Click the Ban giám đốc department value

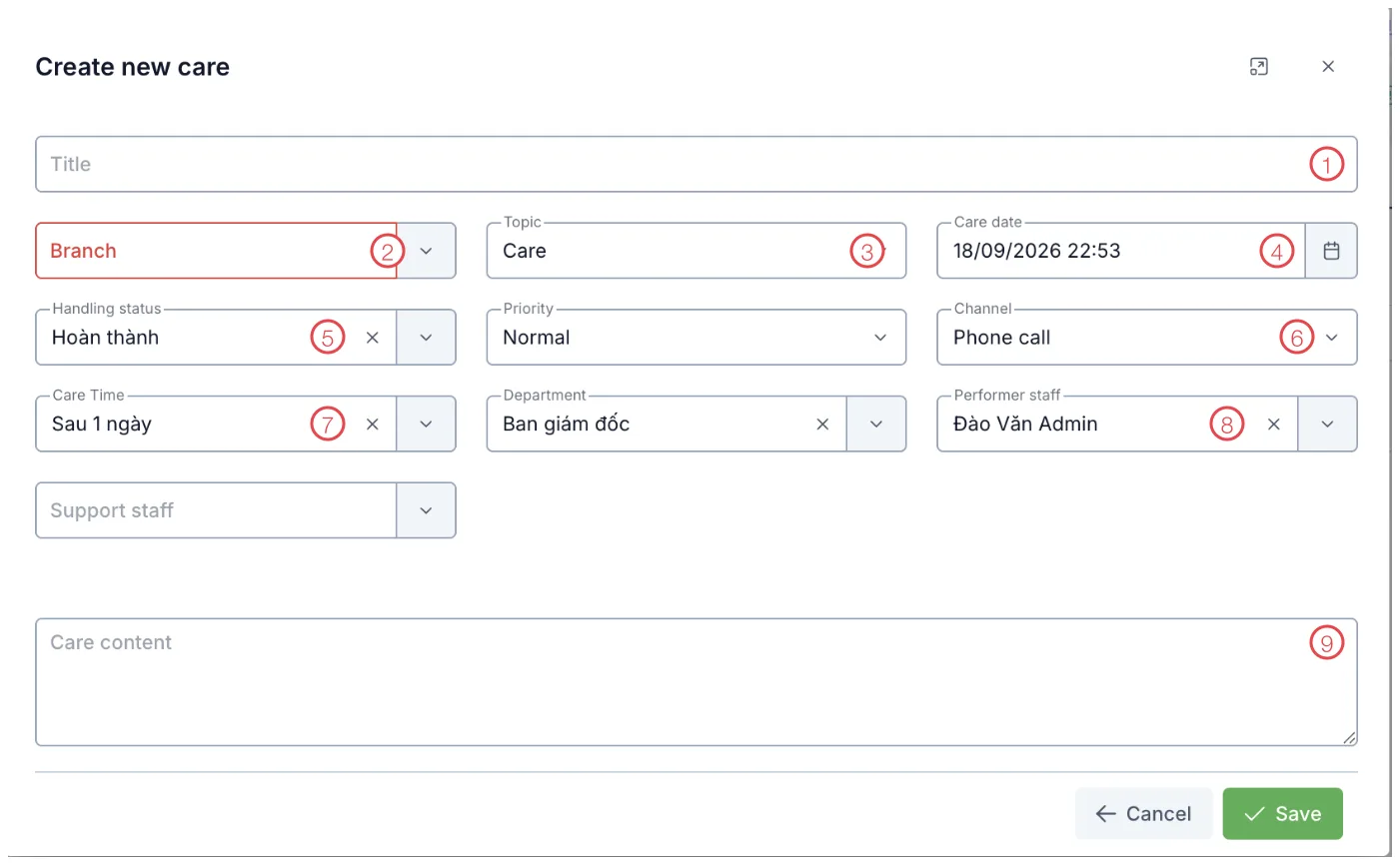point(567,425)
